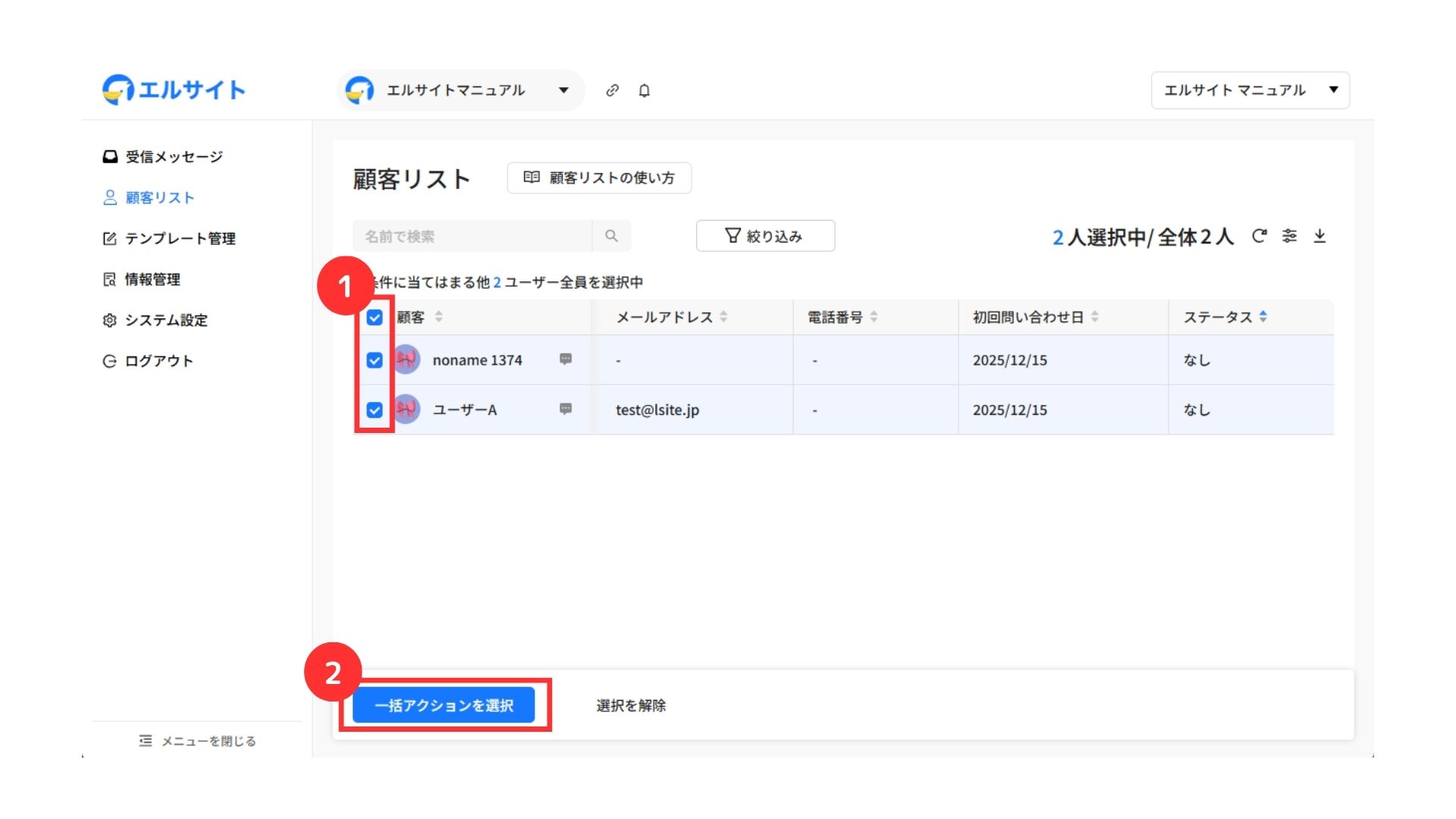This screenshot has width=1456, height=819.
Task: Click the link icon in the header
Action: (612, 90)
